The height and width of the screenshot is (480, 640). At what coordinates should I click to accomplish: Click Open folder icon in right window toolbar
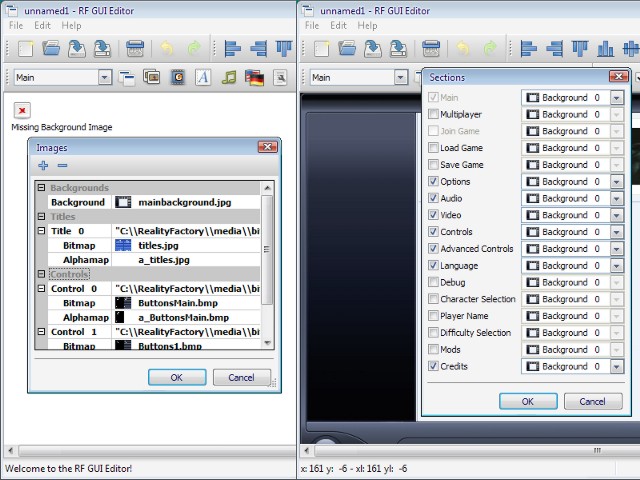pos(347,48)
